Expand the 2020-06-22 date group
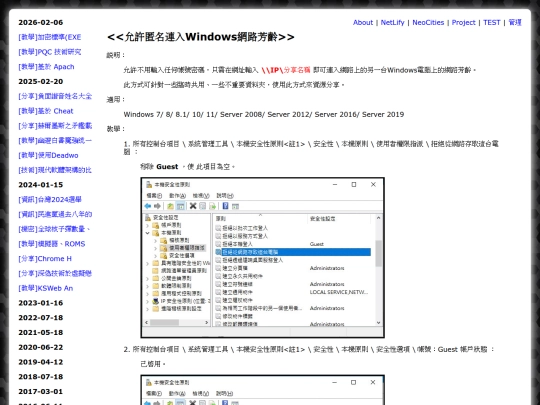The width and height of the screenshot is (540, 405). 41,347
